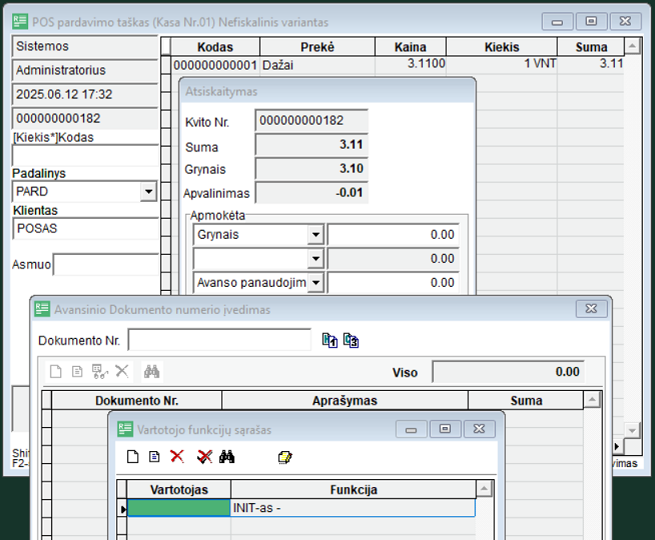Open the Padalinys PARD dropdown
This screenshot has width=655, height=540.
click(148, 192)
